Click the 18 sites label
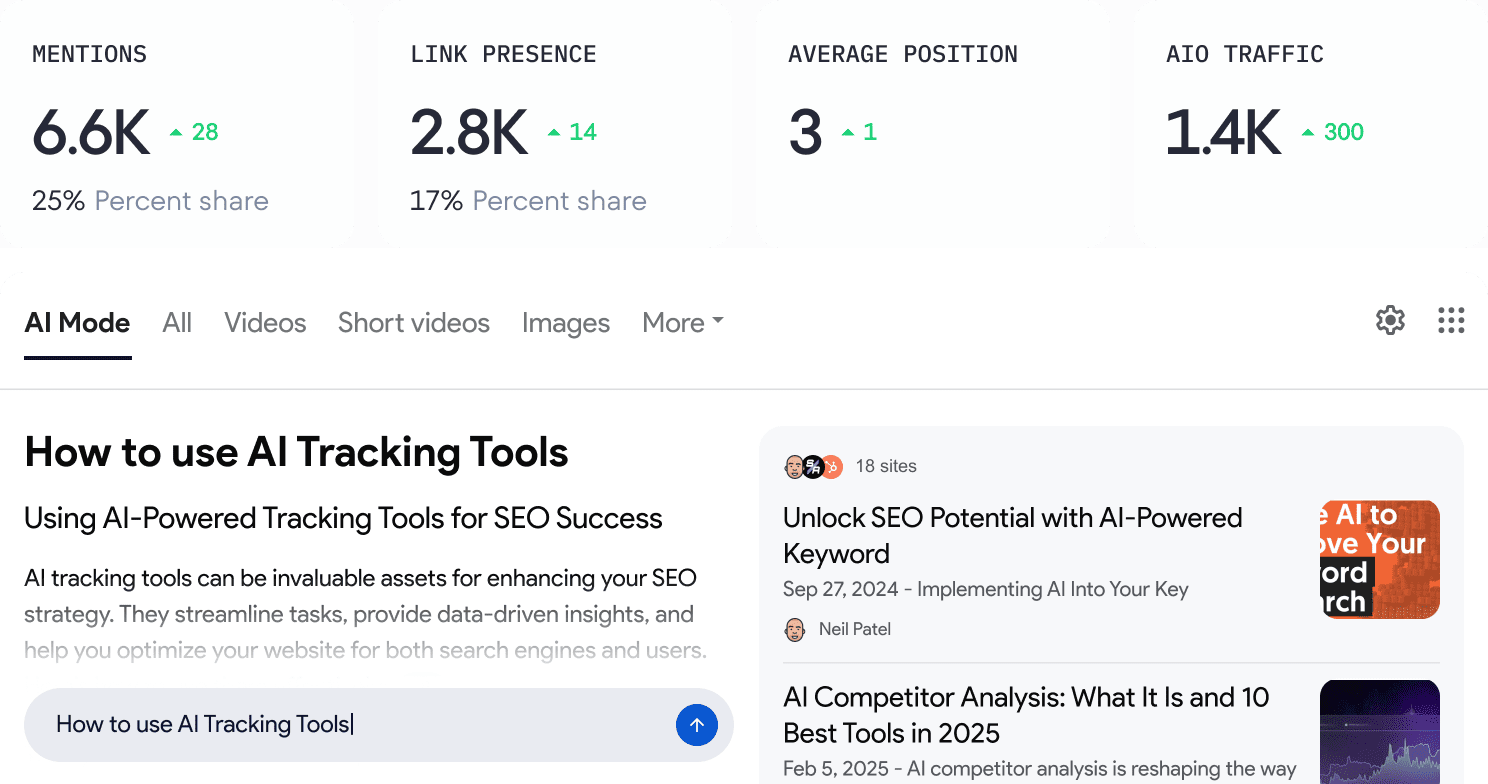This screenshot has height=784, width=1488. 886,466
